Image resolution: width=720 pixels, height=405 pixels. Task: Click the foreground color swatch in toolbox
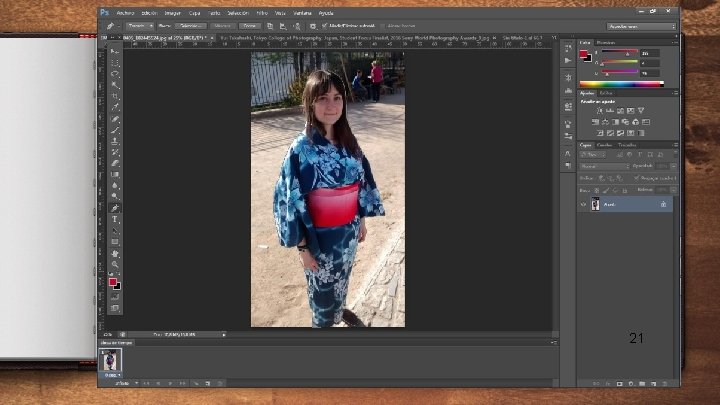pos(112,282)
